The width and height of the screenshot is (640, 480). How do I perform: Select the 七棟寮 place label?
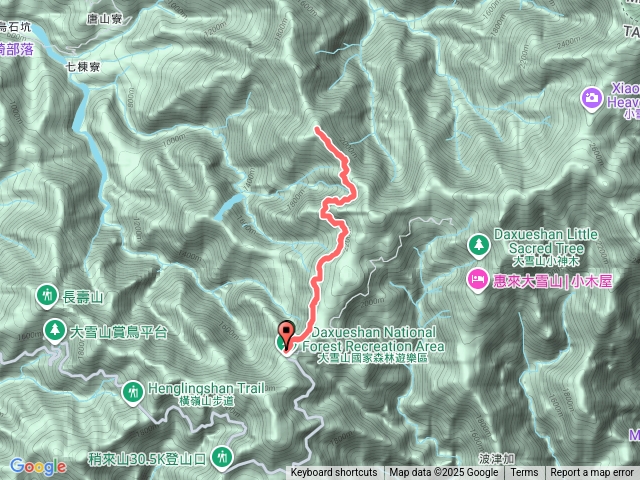83,67
